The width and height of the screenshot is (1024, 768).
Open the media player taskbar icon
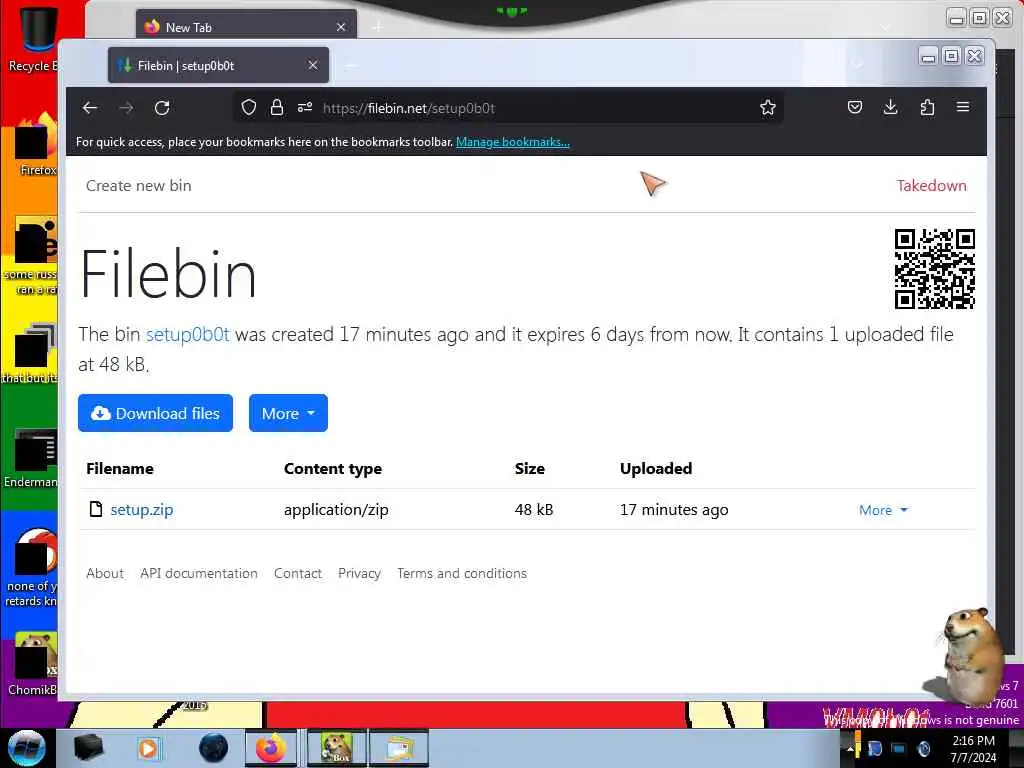148,748
